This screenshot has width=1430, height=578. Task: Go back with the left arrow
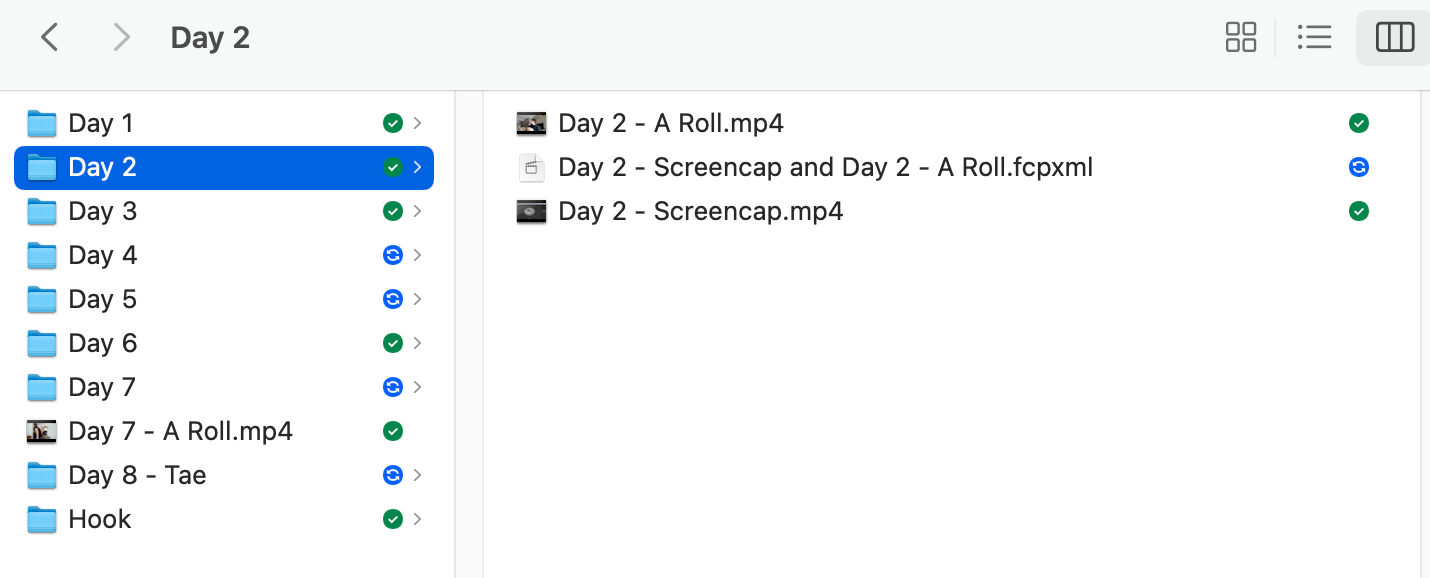[49, 38]
